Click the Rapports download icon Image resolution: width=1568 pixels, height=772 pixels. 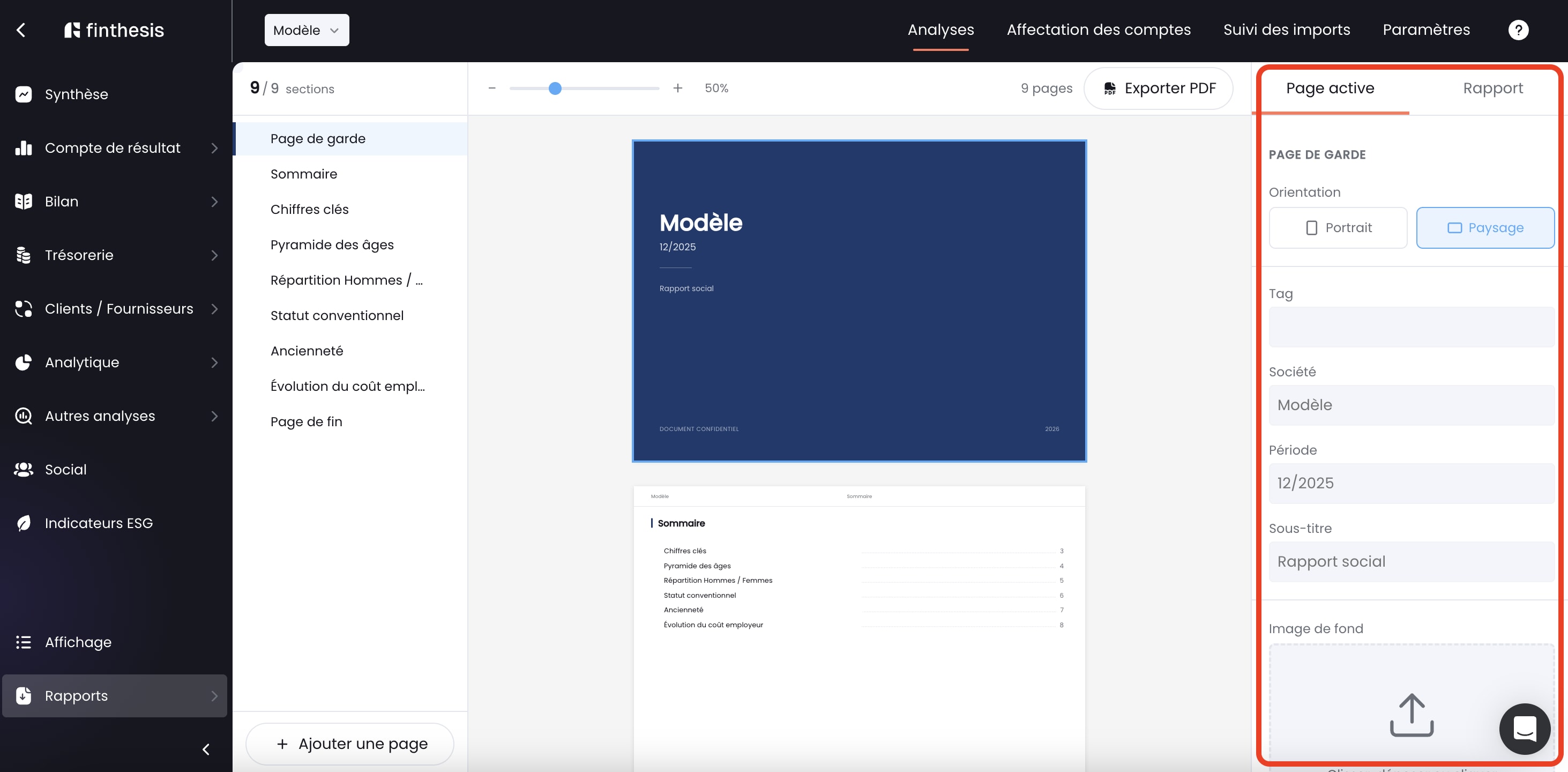[24, 696]
